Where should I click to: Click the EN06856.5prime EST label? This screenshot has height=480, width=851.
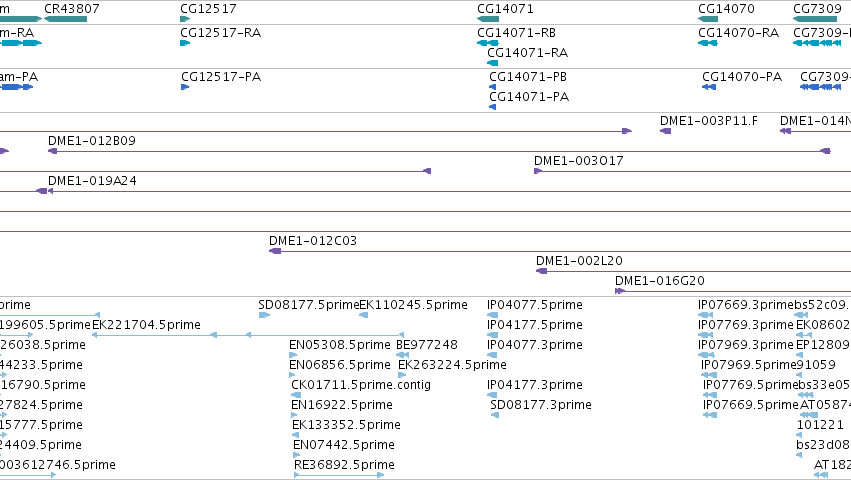click(x=340, y=365)
